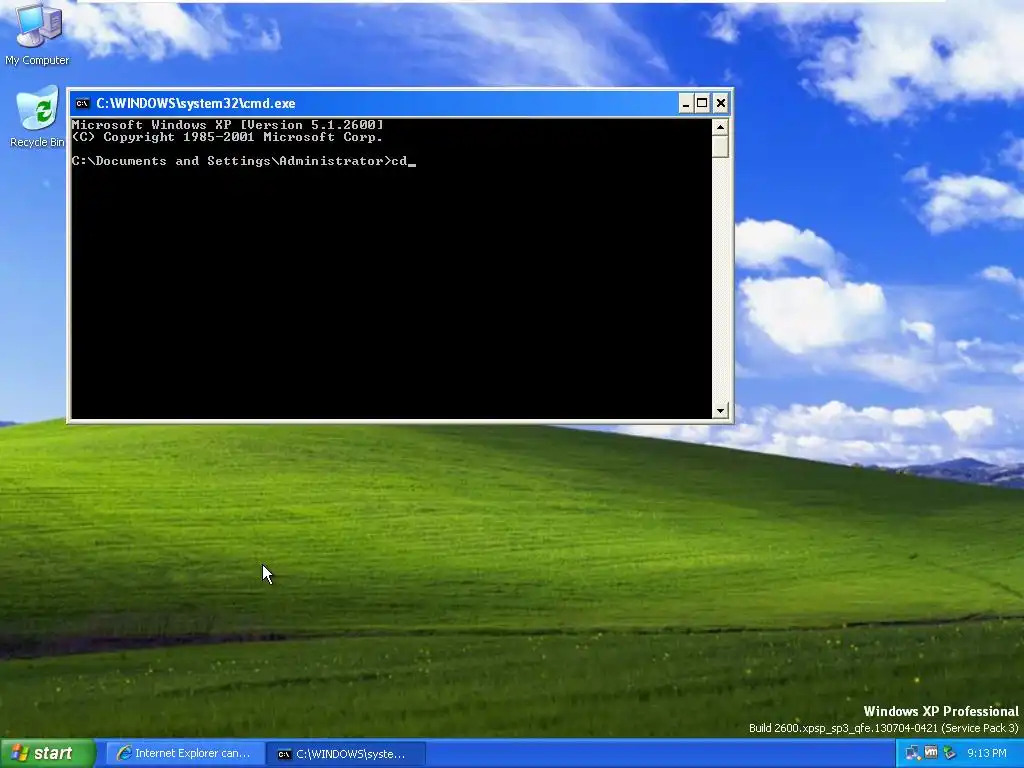
Task: Switch to Internet Explorer taskbar button
Action: pyautogui.click(x=185, y=754)
